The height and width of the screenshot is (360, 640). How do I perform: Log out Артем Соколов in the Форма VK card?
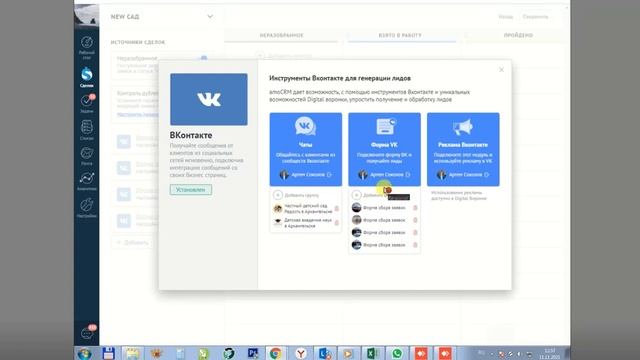[x=408, y=175]
